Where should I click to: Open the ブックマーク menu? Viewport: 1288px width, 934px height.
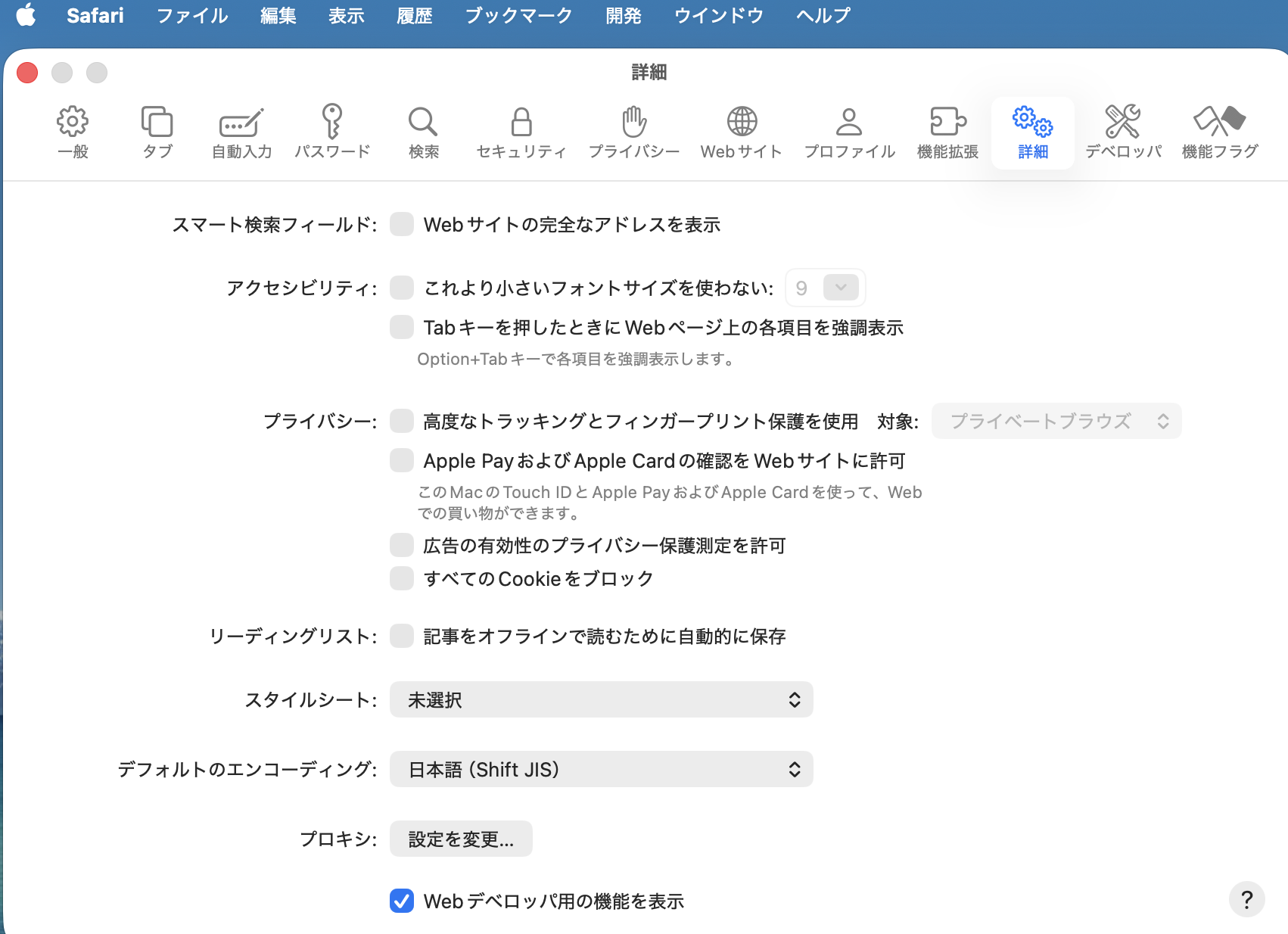(518, 15)
